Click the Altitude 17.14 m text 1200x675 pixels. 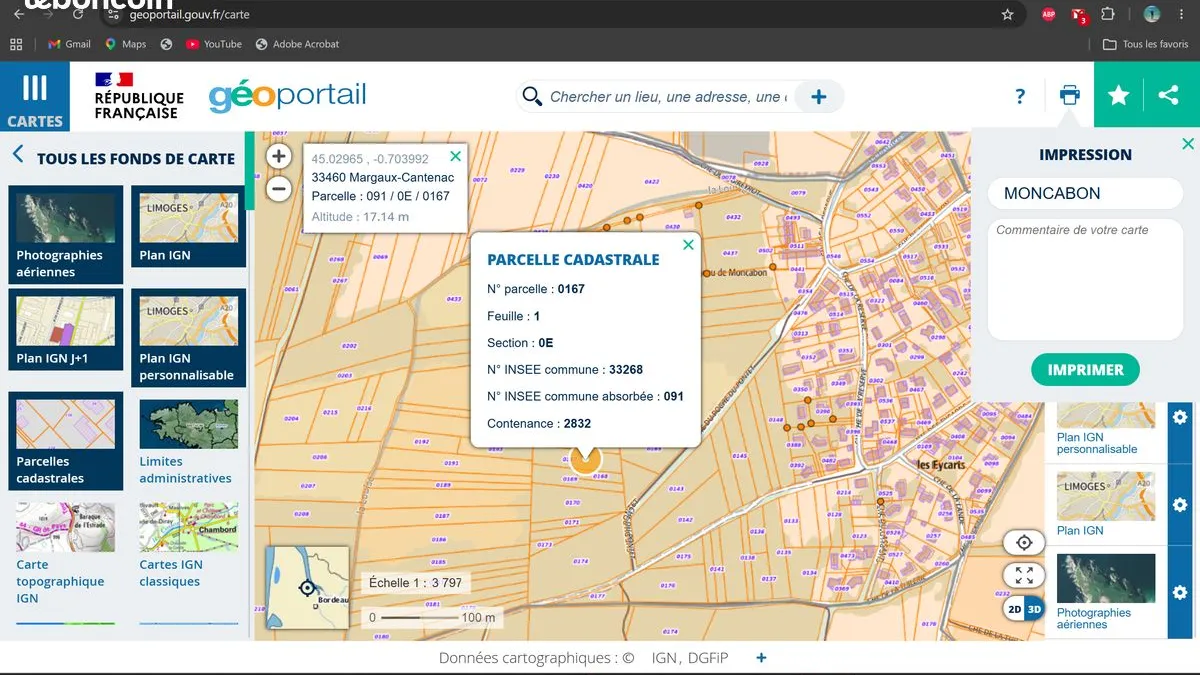[x=360, y=216]
